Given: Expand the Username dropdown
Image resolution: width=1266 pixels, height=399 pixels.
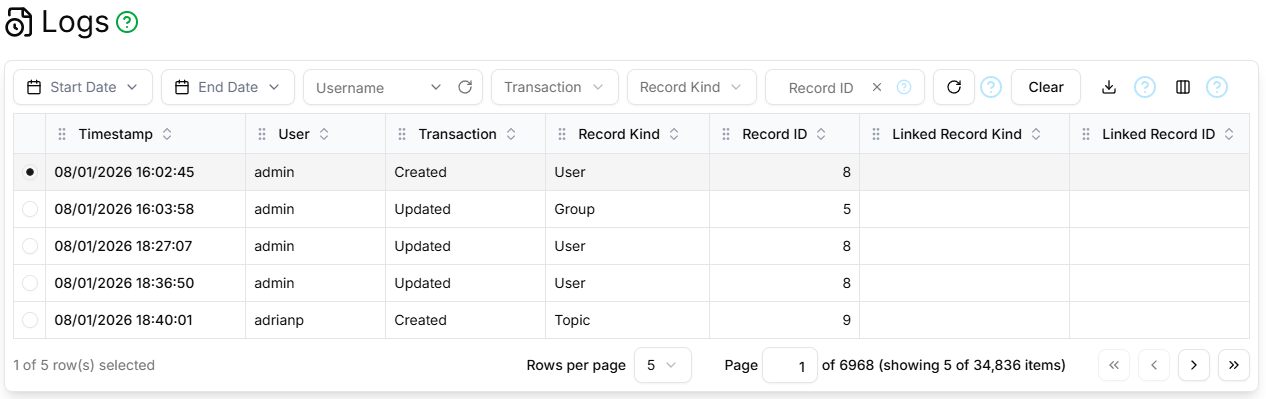Looking at the screenshot, I should (436, 87).
